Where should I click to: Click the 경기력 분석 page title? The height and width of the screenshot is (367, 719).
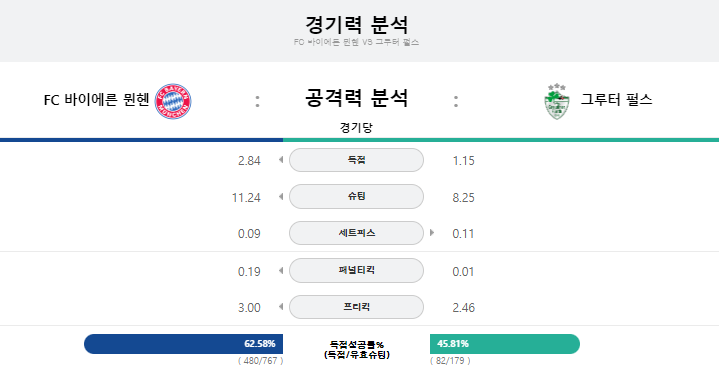click(x=356, y=24)
